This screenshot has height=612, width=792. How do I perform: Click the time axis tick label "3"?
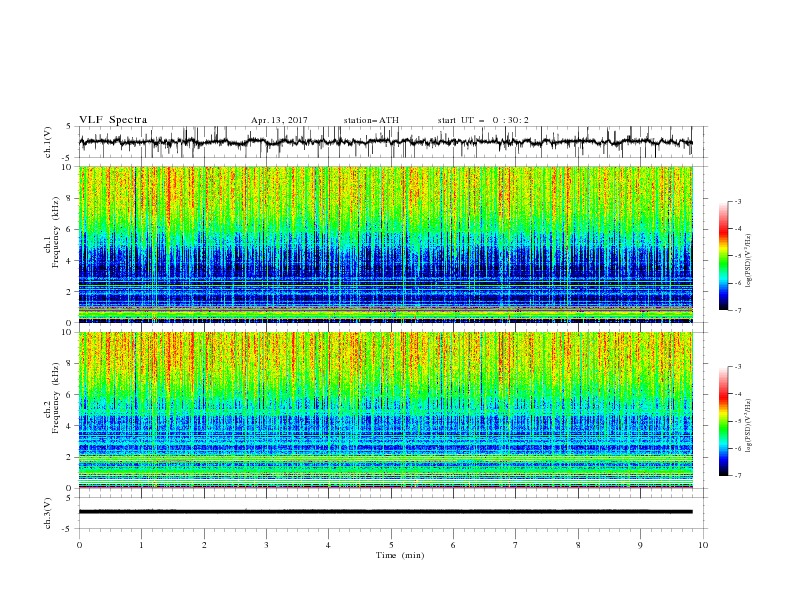266,545
